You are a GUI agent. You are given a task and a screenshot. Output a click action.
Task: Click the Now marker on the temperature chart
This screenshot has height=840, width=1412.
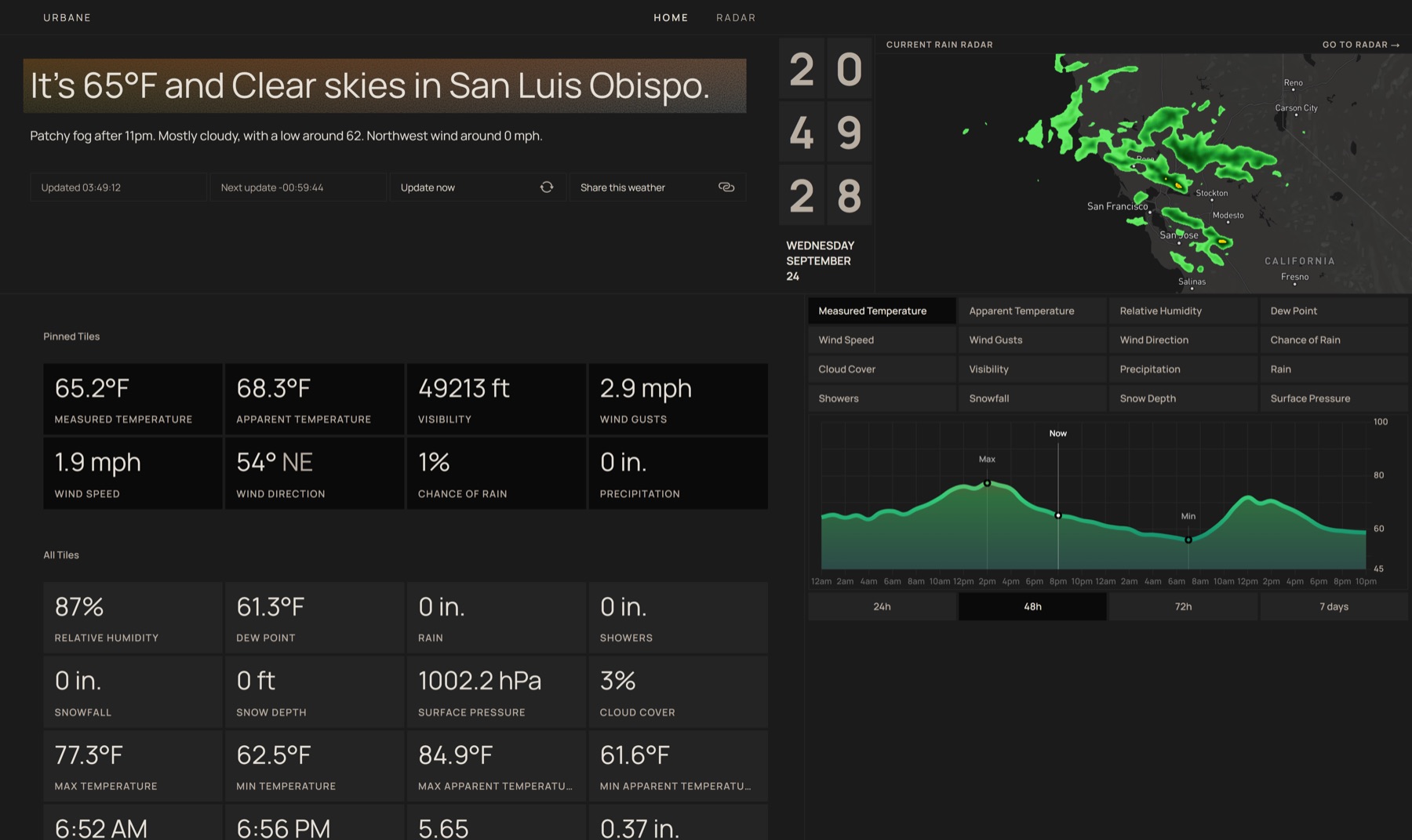(1058, 515)
